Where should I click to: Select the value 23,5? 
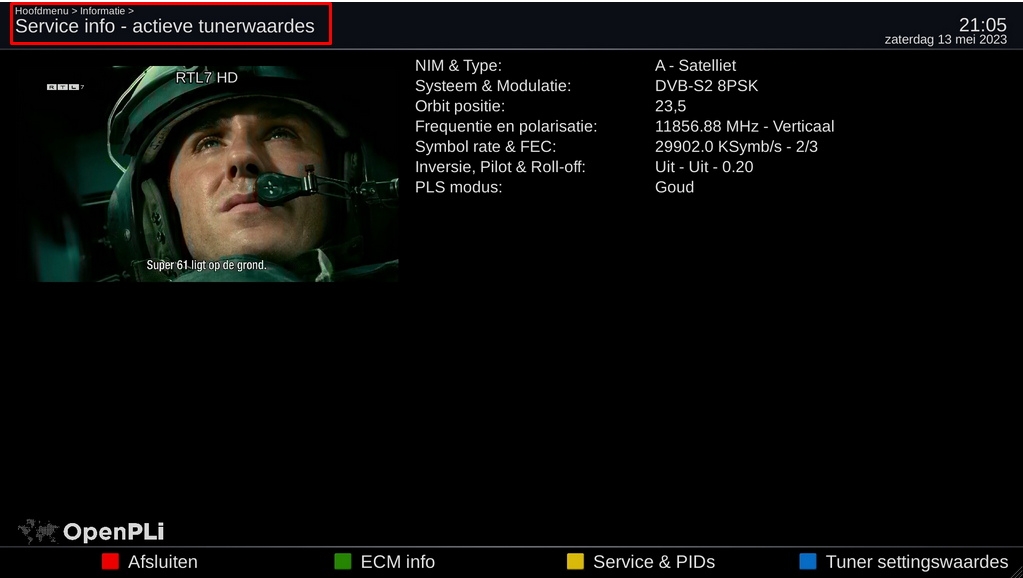[671, 106]
